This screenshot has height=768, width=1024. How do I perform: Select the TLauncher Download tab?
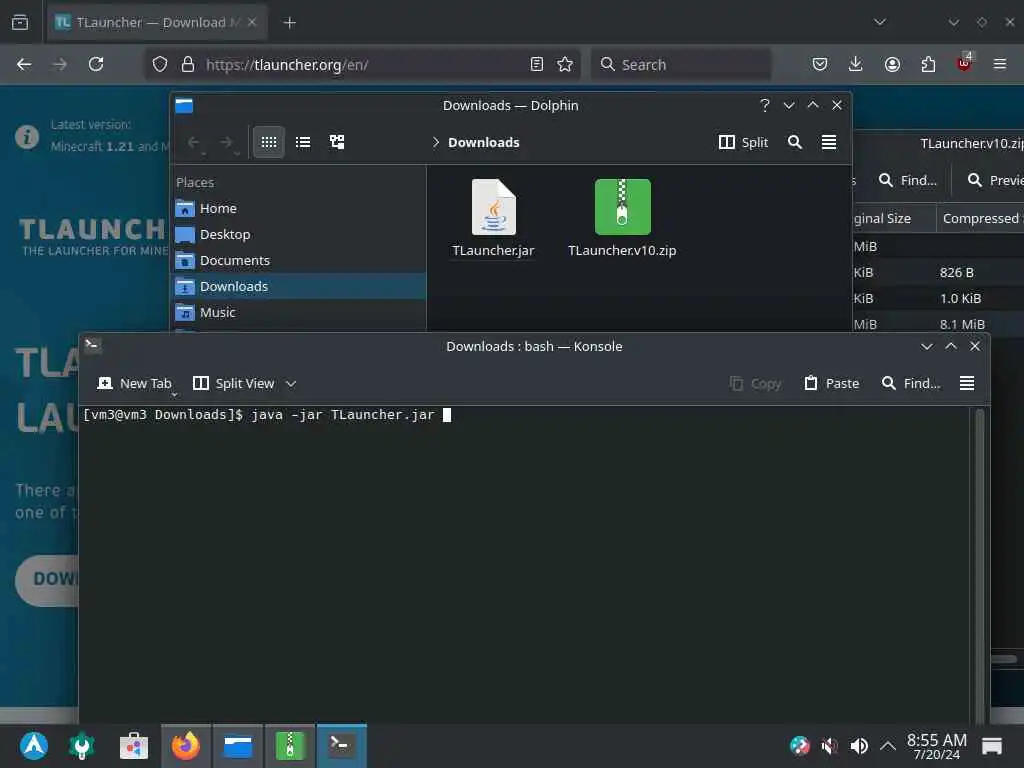[157, 22]
